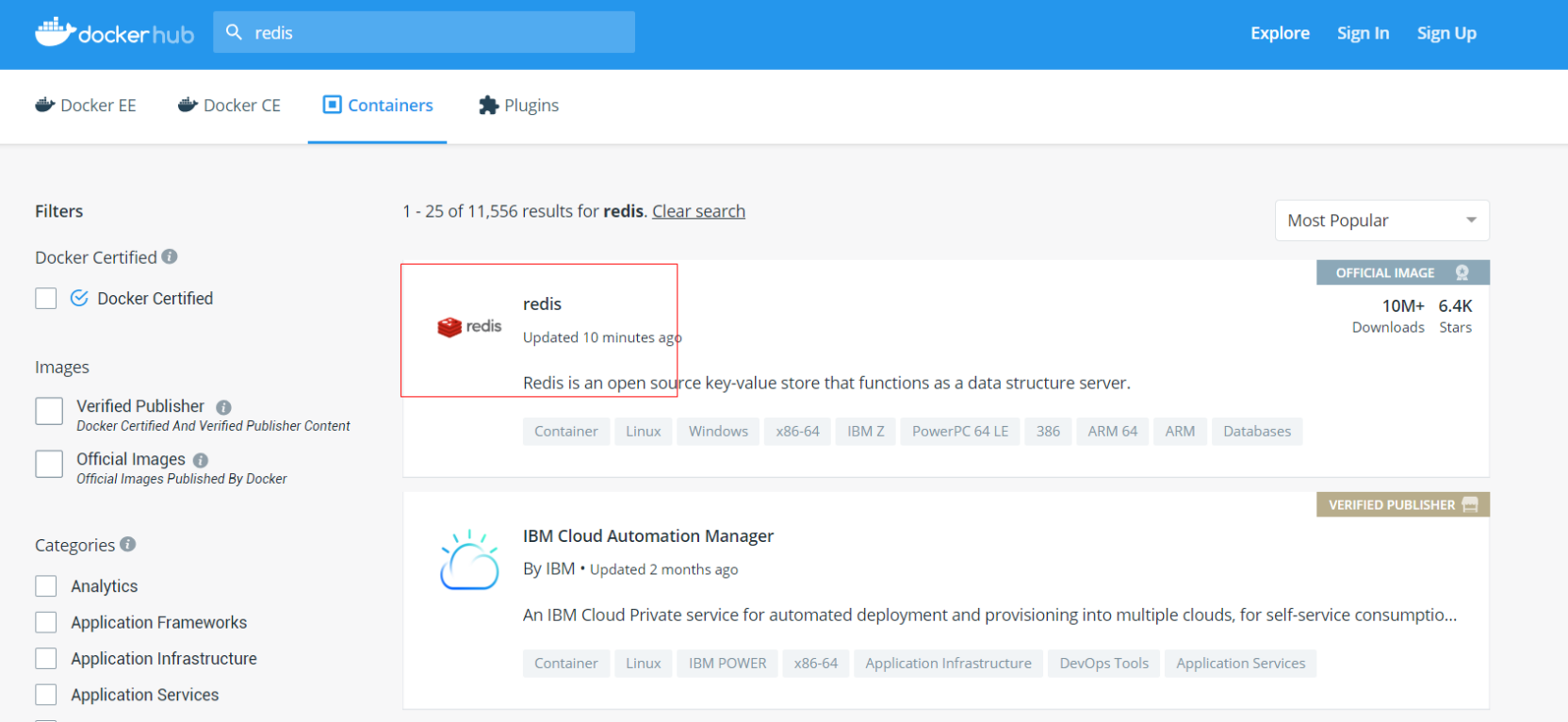
Task: Switch to the Docker EE tab
Action: 86,106
